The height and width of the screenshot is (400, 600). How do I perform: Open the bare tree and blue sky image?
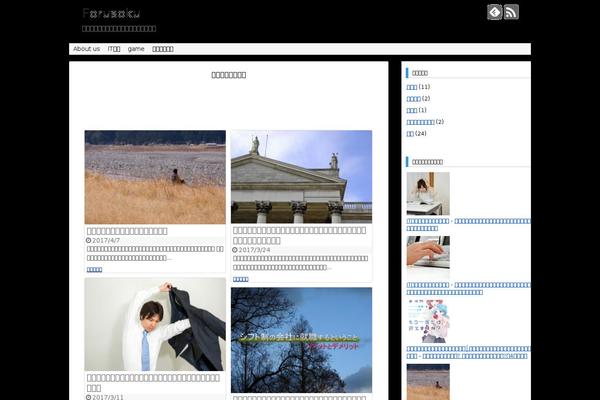pos(301,340)
